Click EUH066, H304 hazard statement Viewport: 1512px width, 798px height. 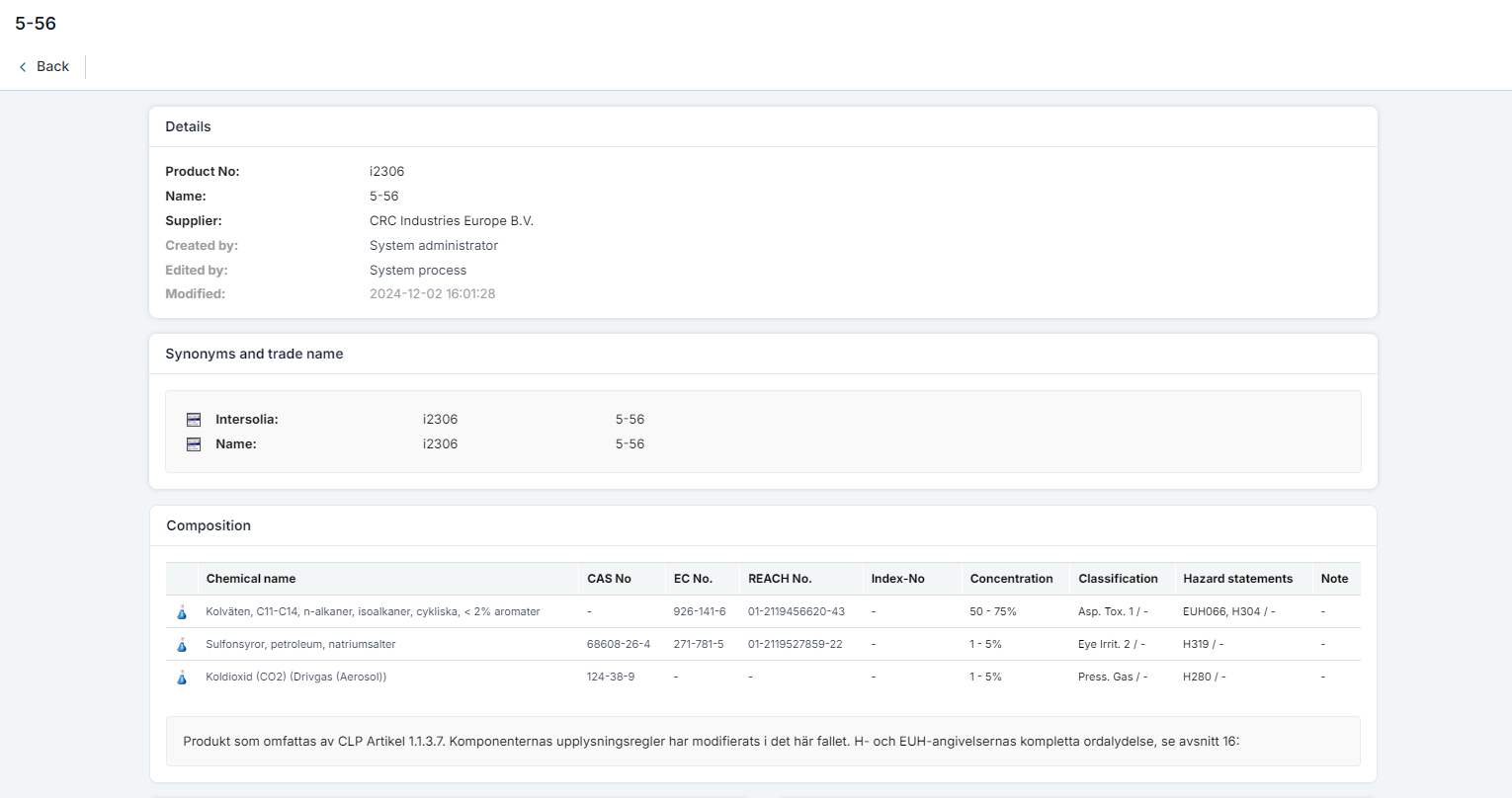(x=1229, y=611)
